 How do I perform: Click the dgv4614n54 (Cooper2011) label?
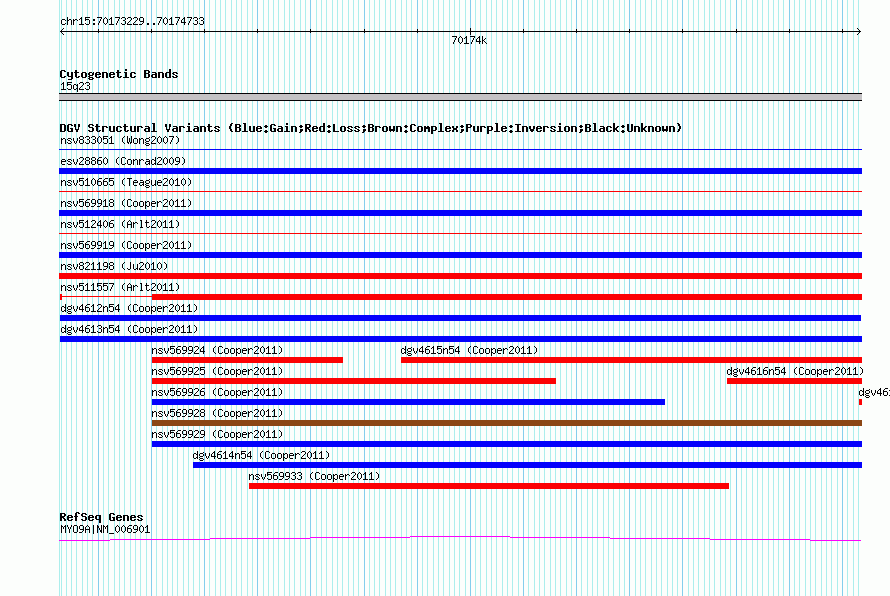[261, 455]
